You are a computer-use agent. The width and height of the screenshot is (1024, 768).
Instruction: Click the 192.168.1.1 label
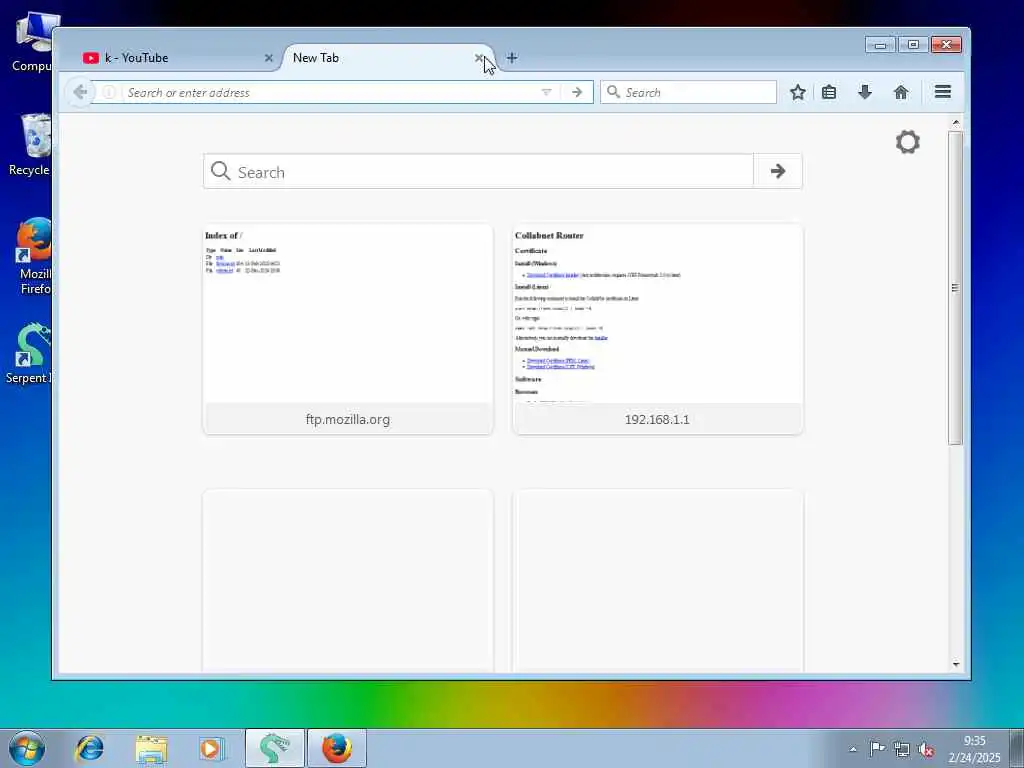(x=657, y=419)
